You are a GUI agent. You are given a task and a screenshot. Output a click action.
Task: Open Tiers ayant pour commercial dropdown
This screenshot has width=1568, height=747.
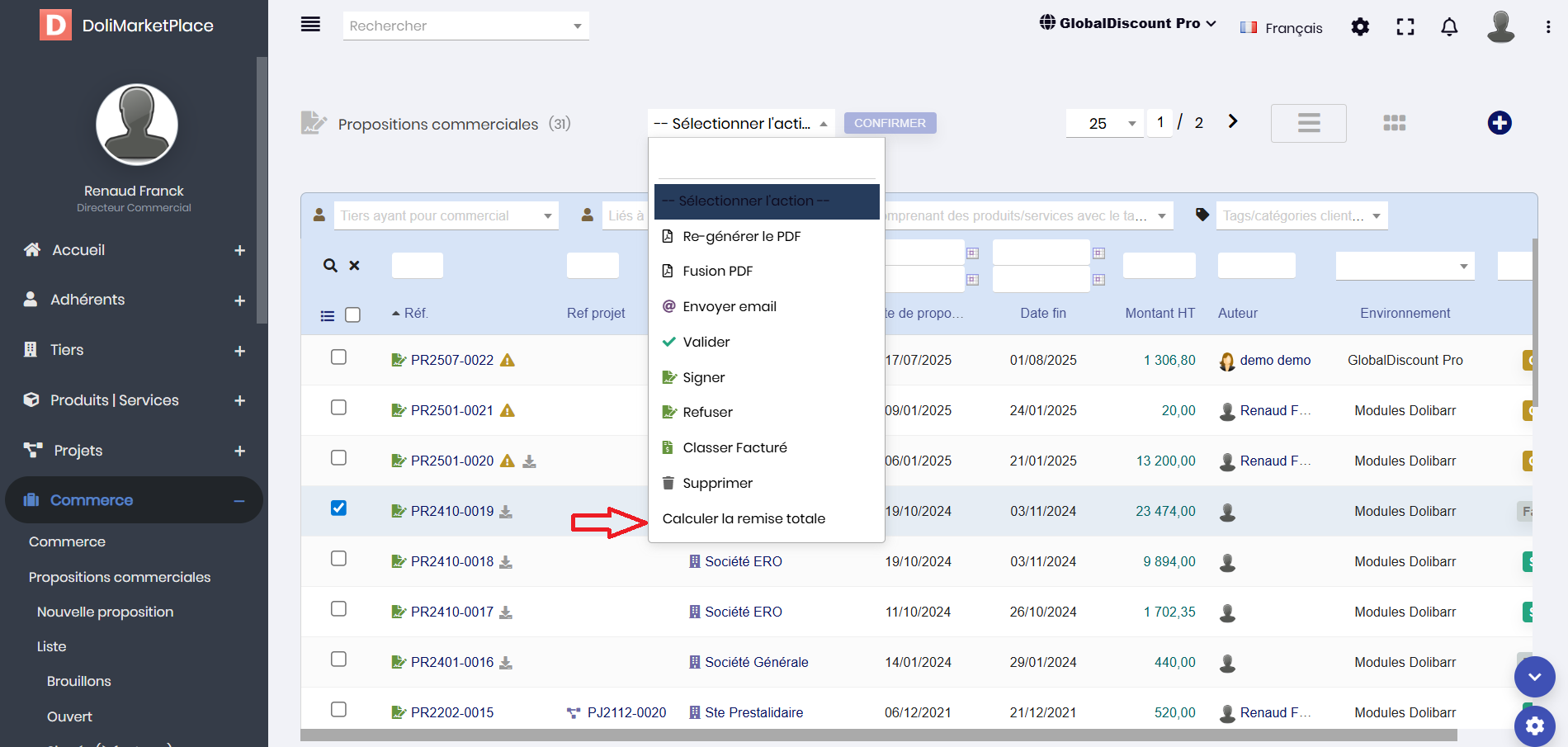click(x=446, y=216)
